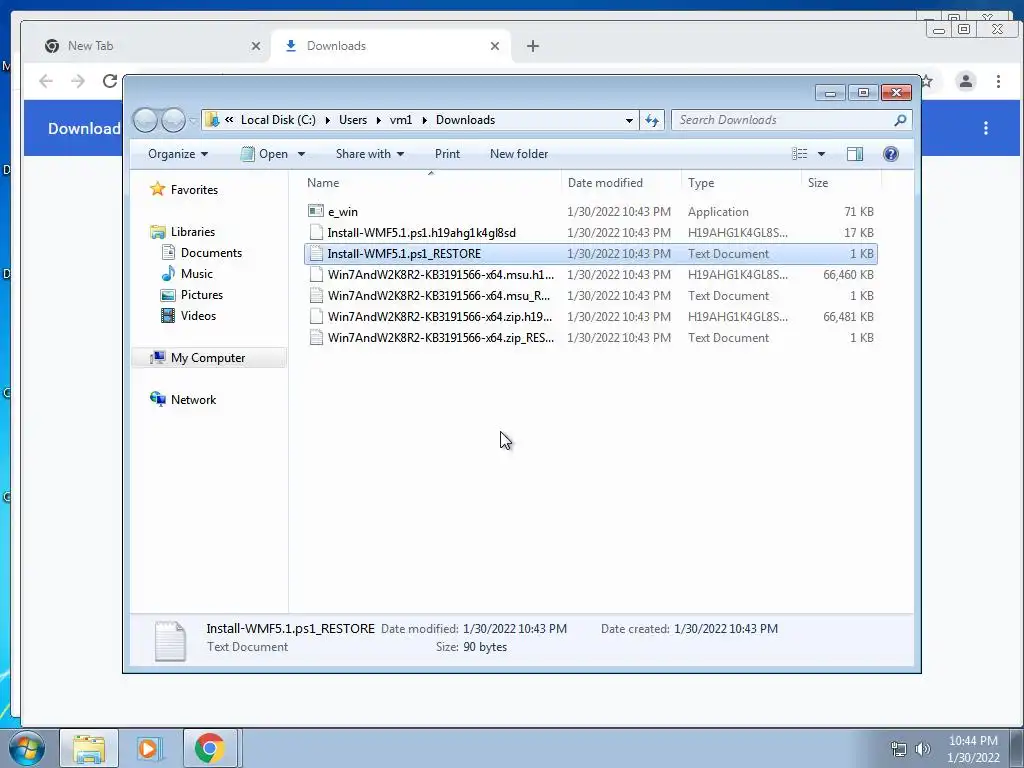Click the Chrome icon in the taskbar
The width and height of the screenshot is (1024, 768).
(209, 748)
